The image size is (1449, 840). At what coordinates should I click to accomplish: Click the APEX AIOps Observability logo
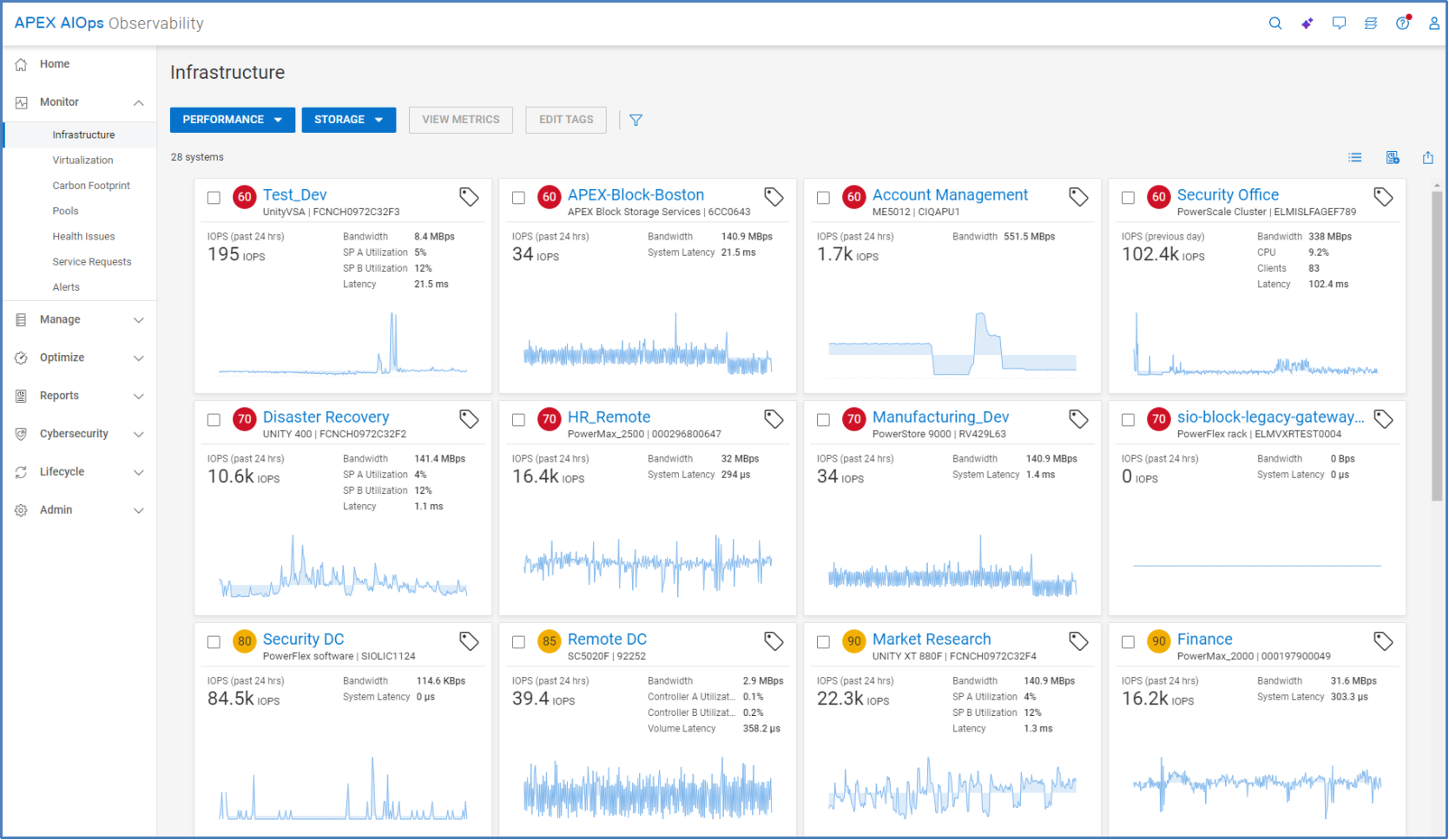tap(109, 23)
